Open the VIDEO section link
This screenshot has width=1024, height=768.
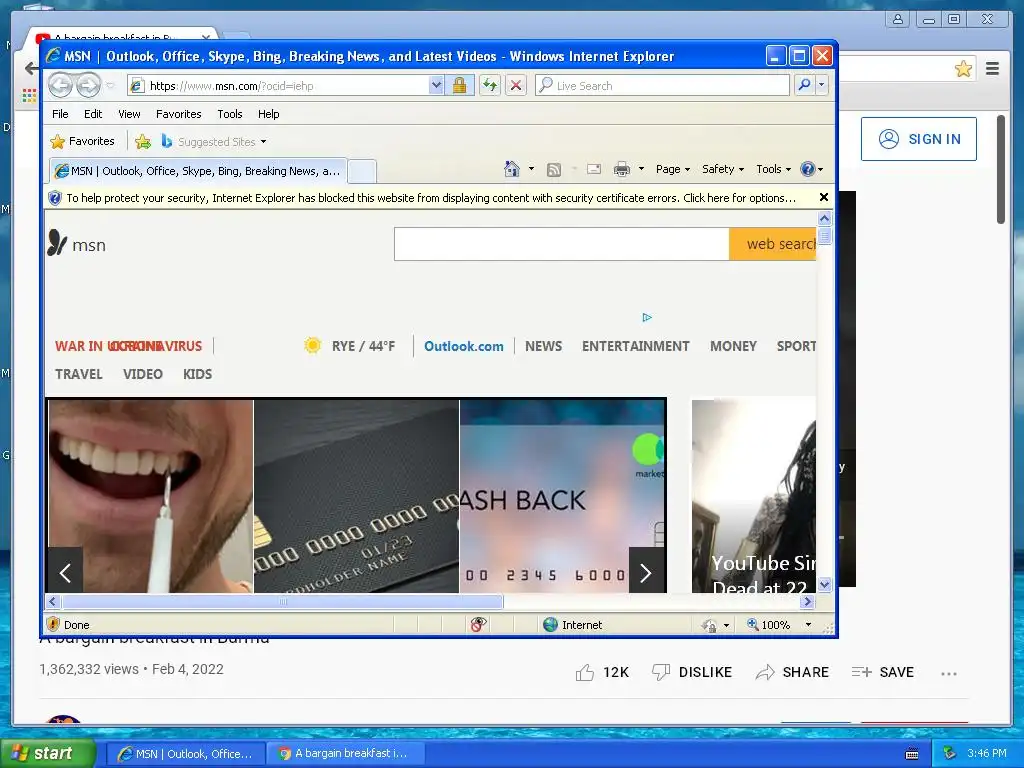click(x=142, y=374)
